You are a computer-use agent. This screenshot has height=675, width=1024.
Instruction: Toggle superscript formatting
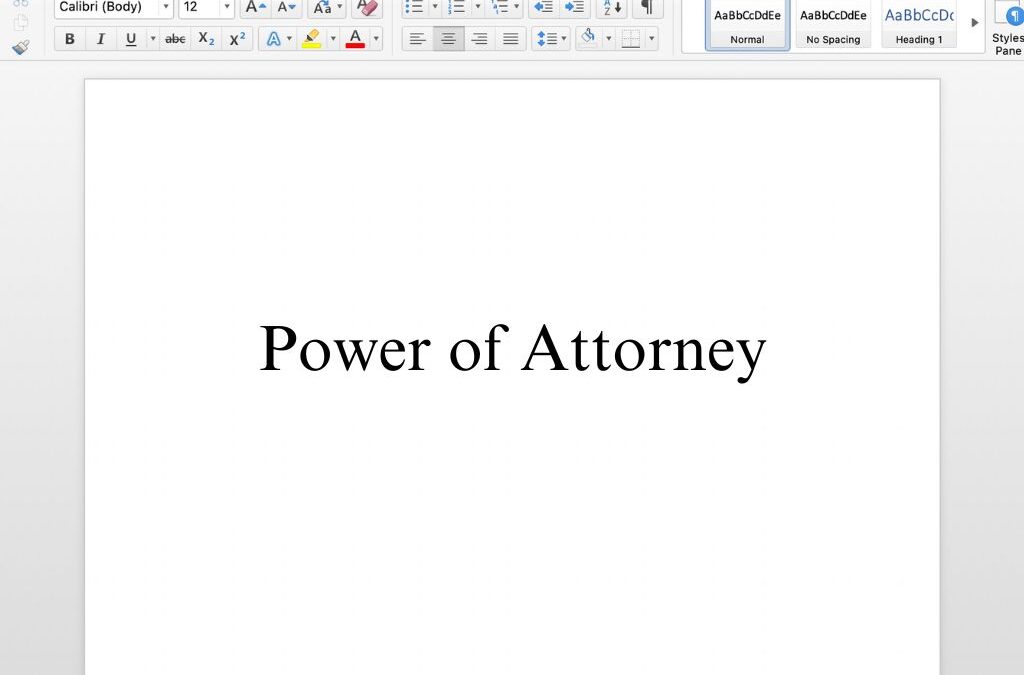237,39
